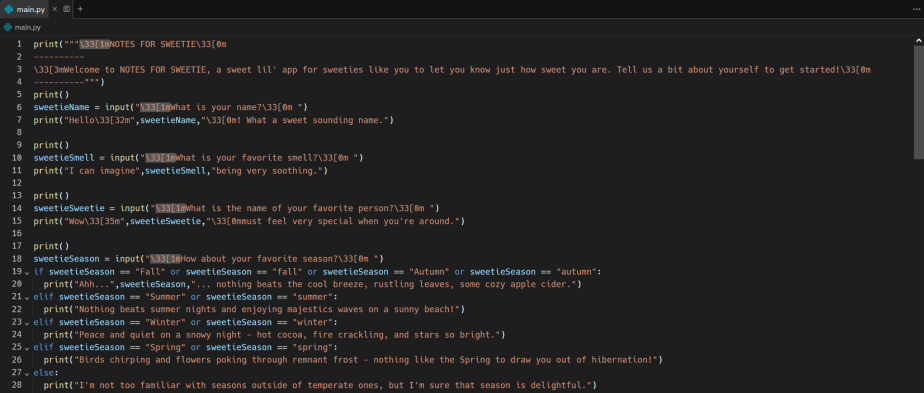Screen dimensions: 924x393
Task: Click line number 12 in the gutter
Action: [17, 183]
